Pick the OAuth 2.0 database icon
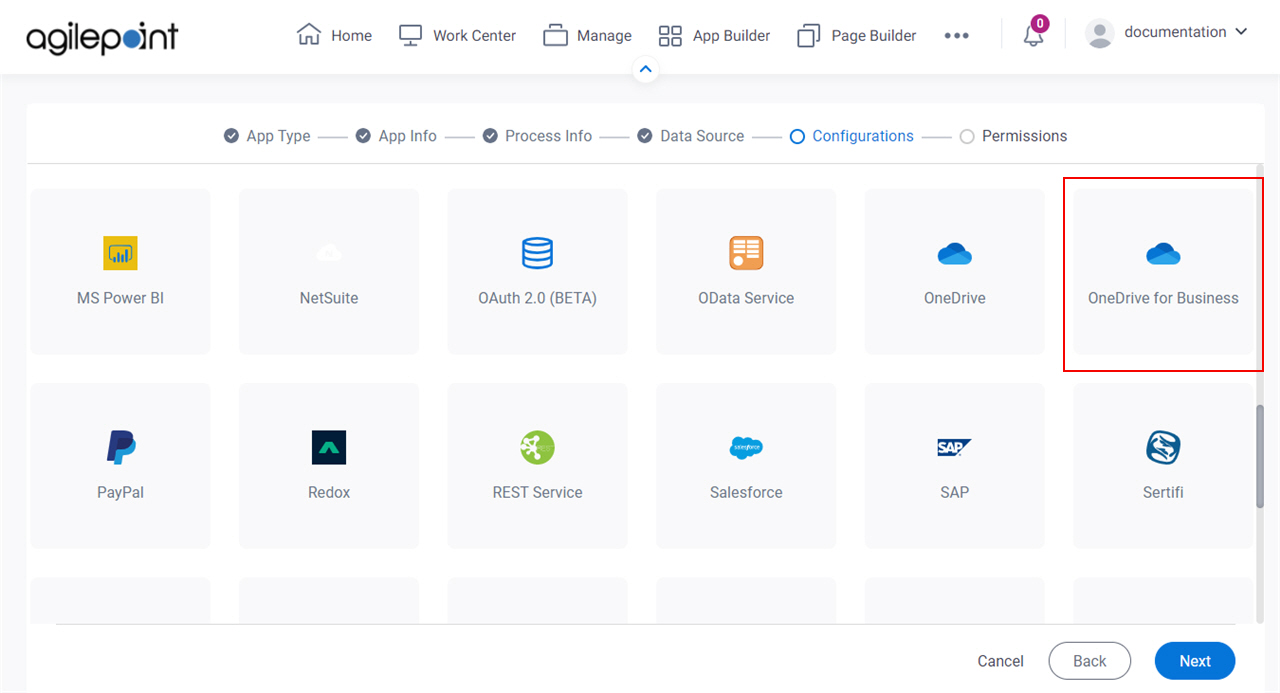The image size is (1280, 693). [x=537, y=253]
